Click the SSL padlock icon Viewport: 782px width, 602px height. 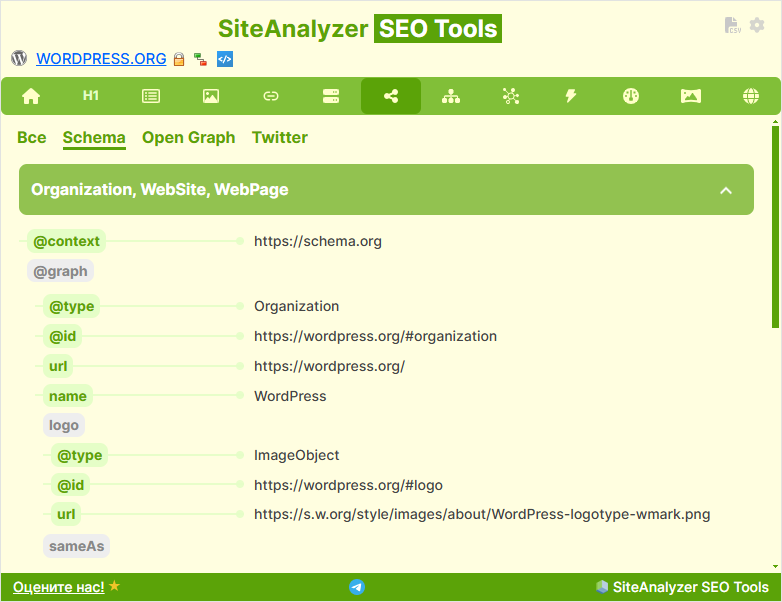tap(179, 59)
